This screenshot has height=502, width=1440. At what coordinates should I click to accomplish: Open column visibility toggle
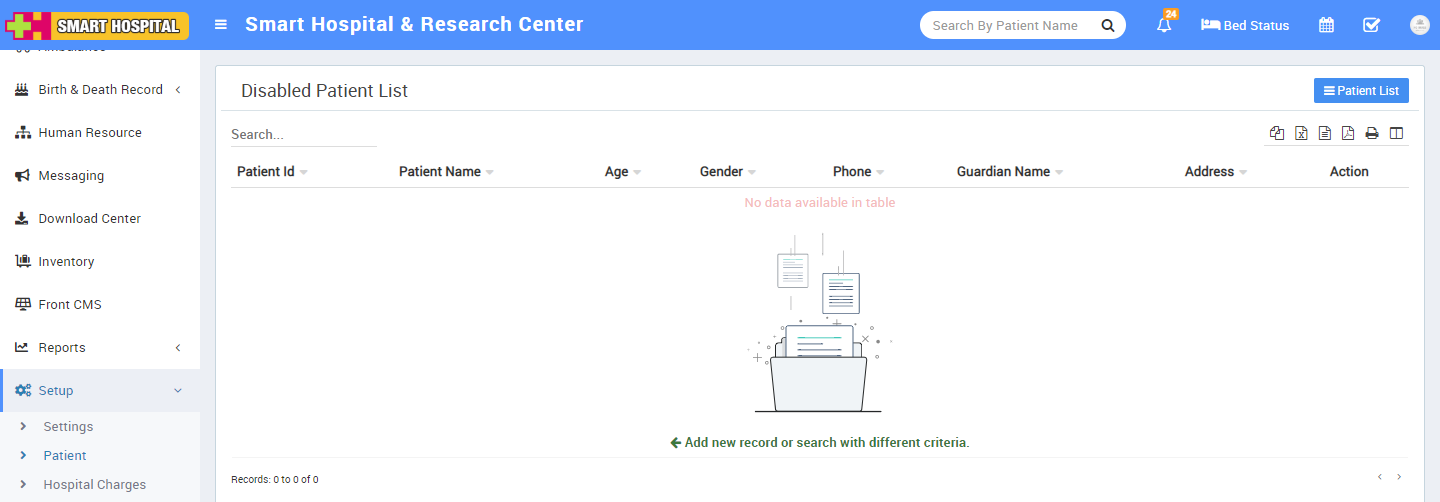coord(1396,133)
